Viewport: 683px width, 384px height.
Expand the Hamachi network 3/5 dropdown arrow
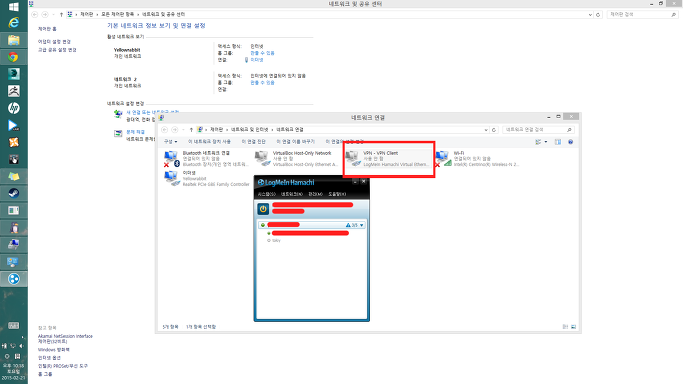tap(362, 225)
